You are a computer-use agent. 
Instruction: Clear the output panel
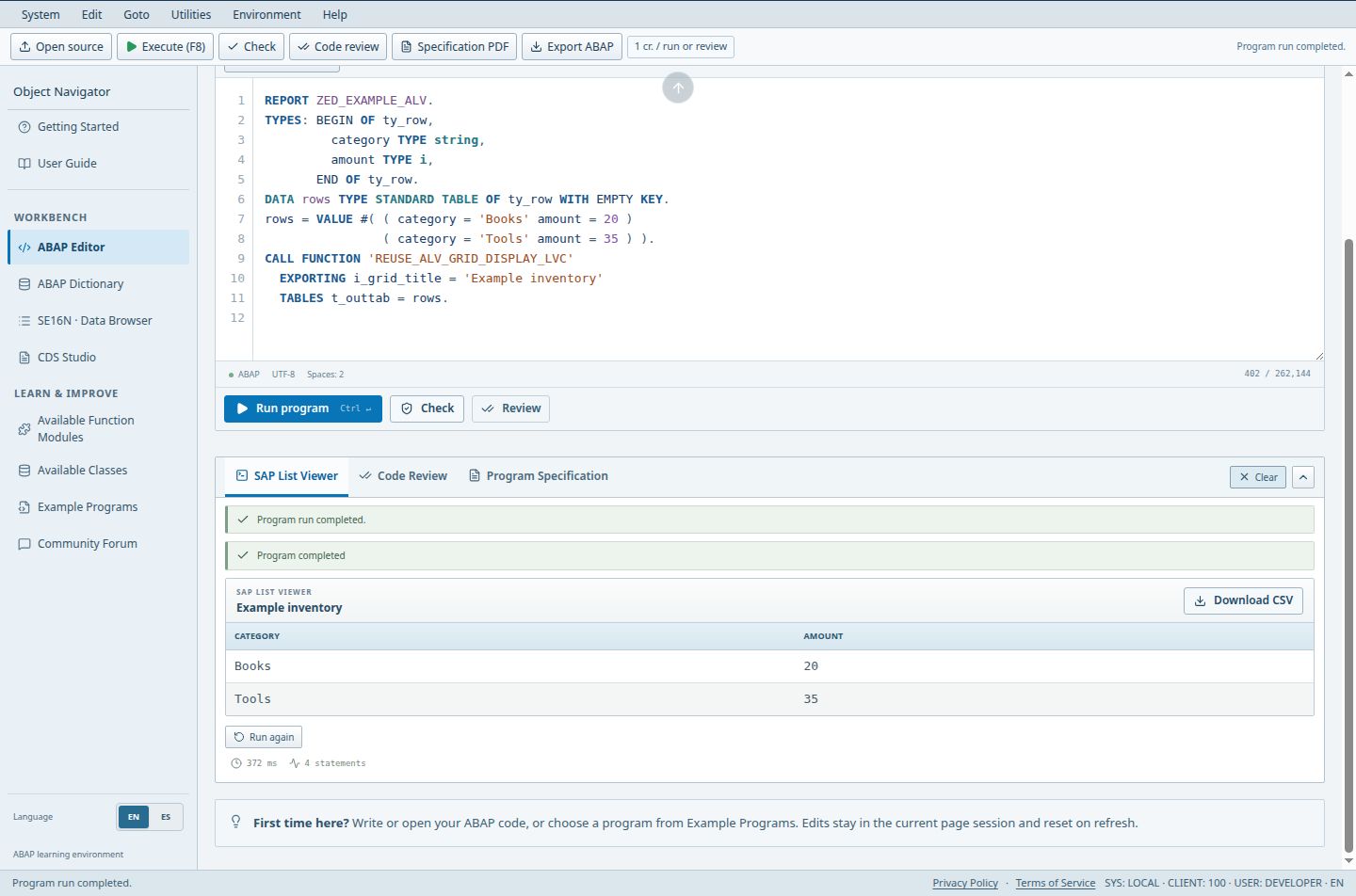(1258, 477)
